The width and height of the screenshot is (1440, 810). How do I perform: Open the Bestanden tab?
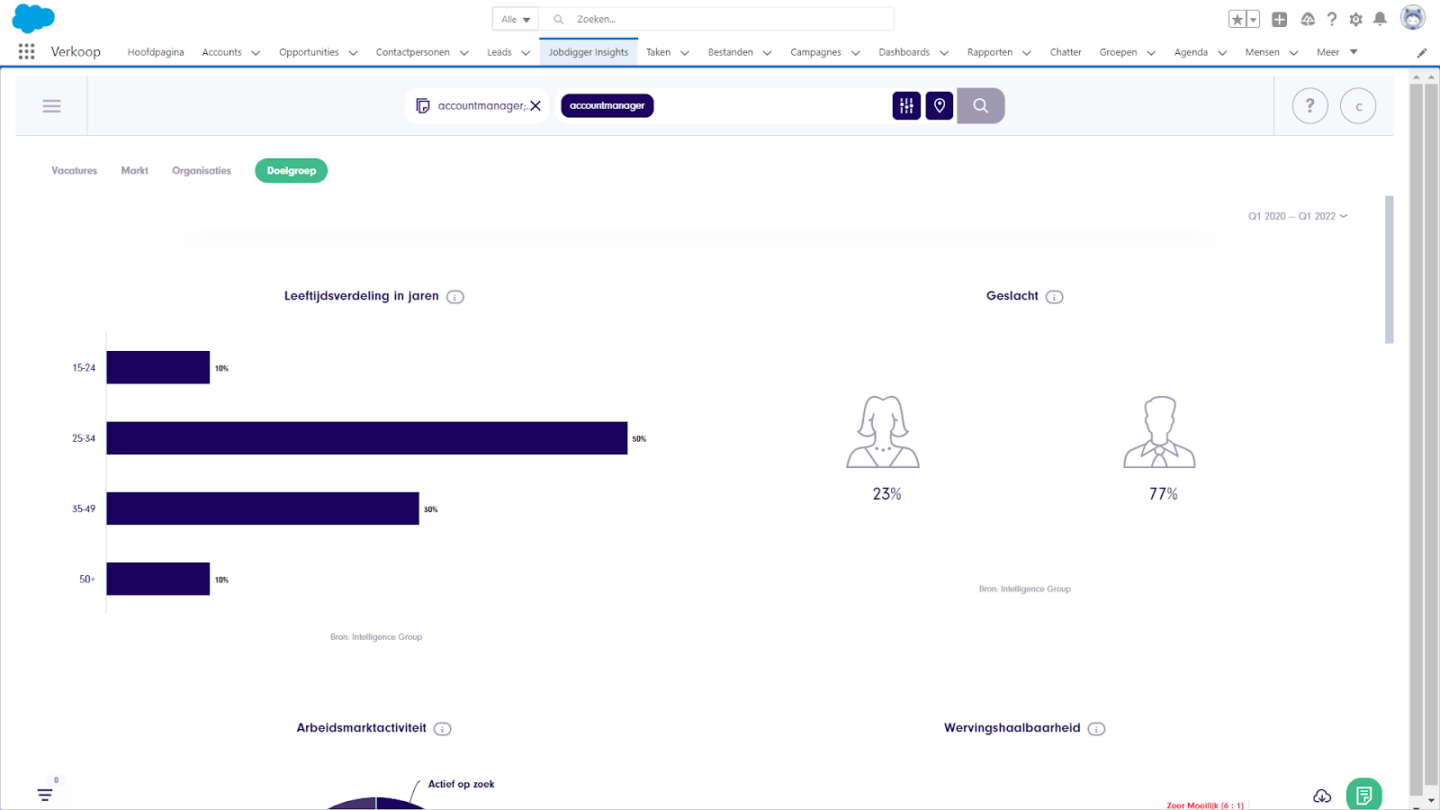pyautogui.click(x=731, y=52)
